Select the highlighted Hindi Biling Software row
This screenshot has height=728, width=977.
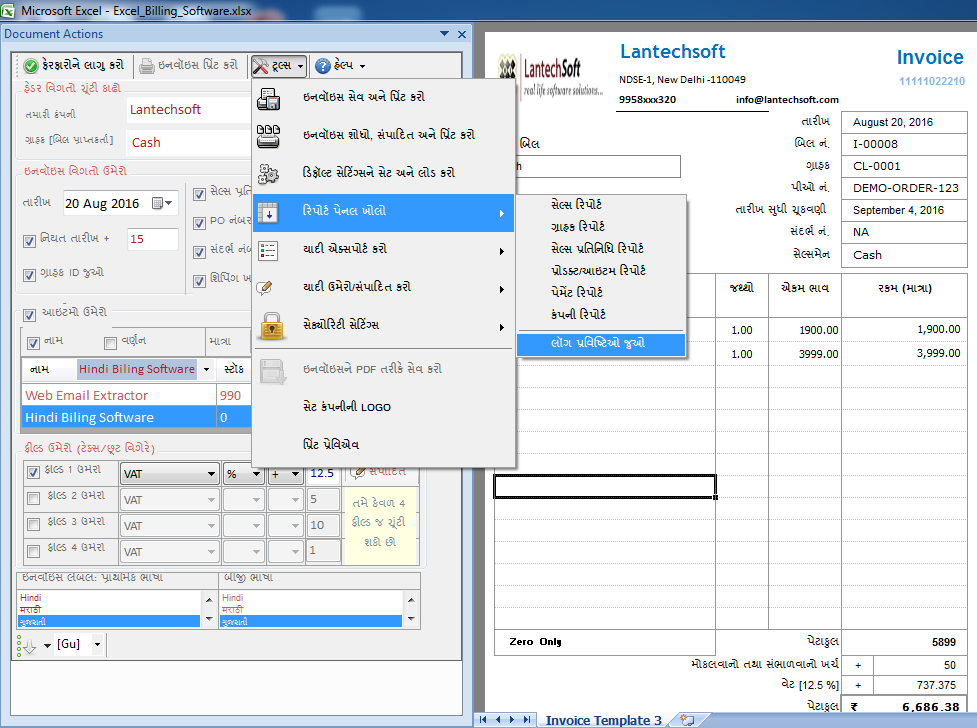(x=136, y=418)
